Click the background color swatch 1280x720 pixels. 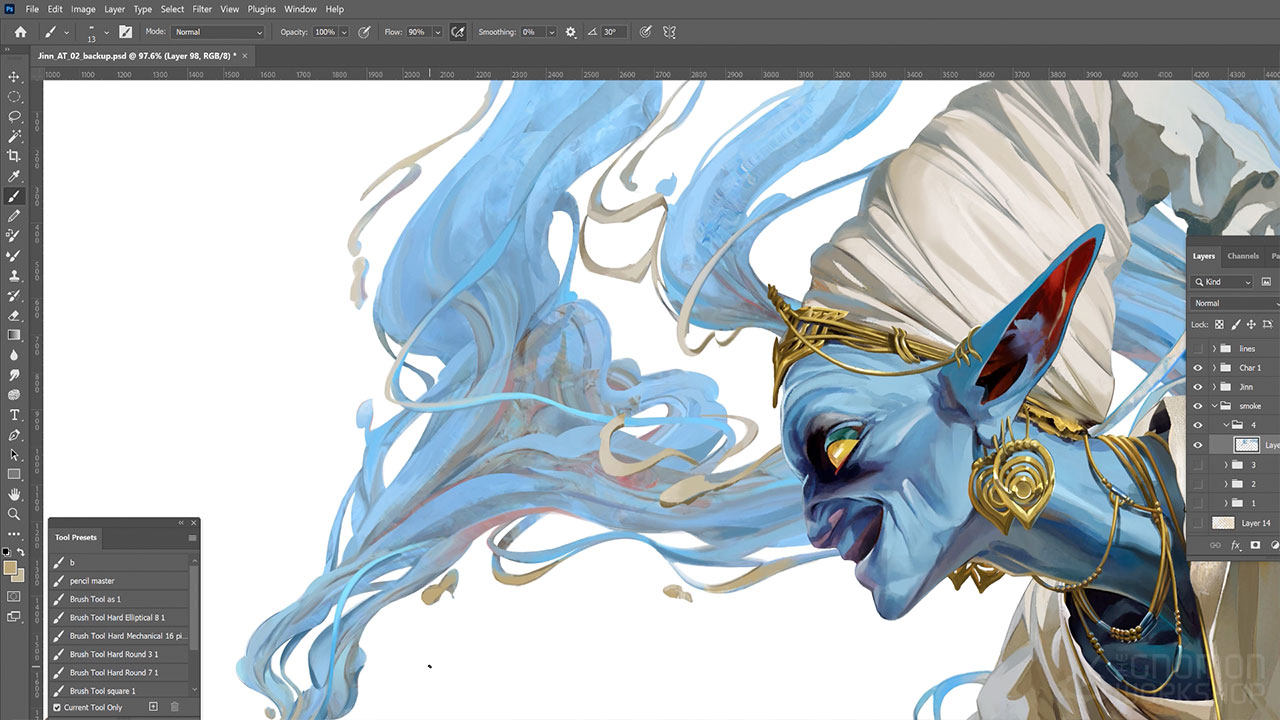click(x=19, y=576)
